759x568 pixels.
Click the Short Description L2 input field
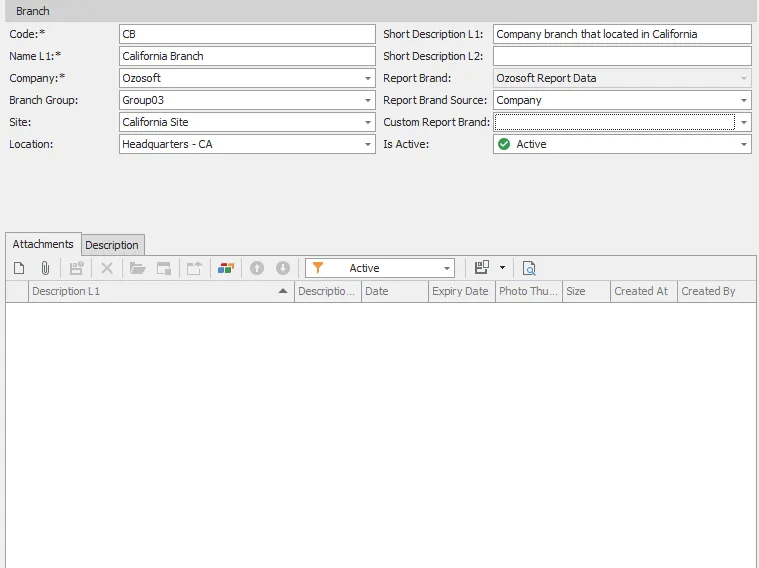[621, 56]
